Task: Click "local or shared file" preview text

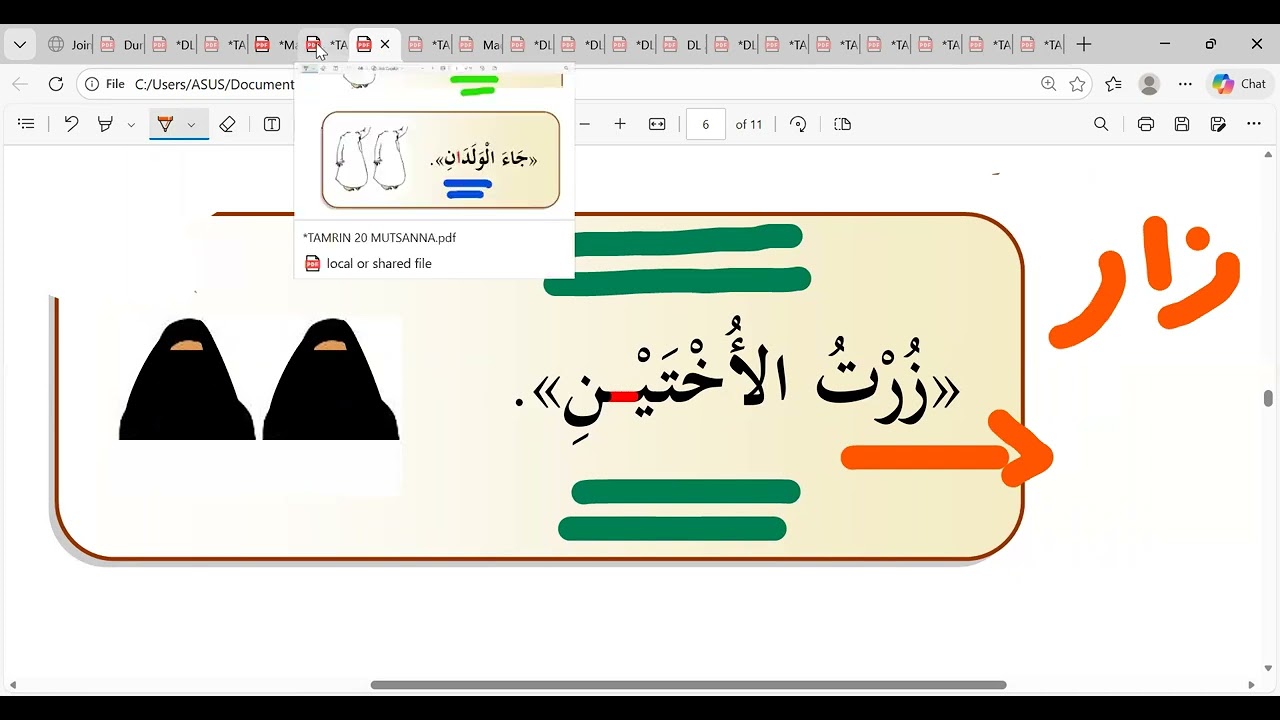Action: 379,264
